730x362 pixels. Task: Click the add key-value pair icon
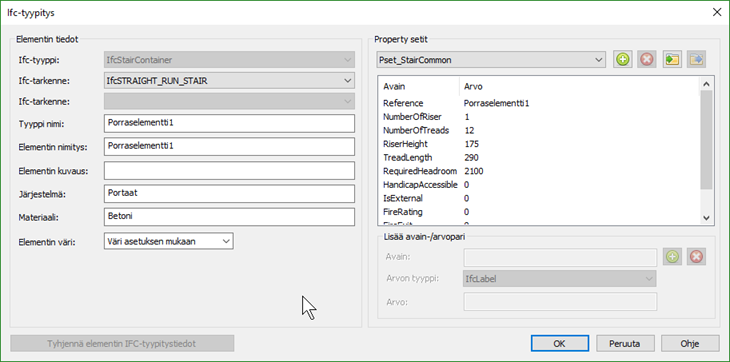click(x=672, y=256)
